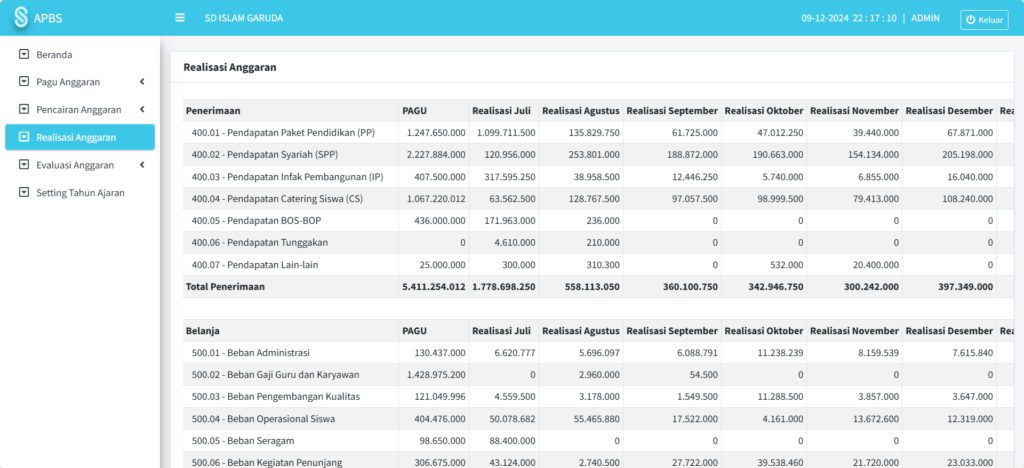Click the Keluar logout button

(984, 20)
